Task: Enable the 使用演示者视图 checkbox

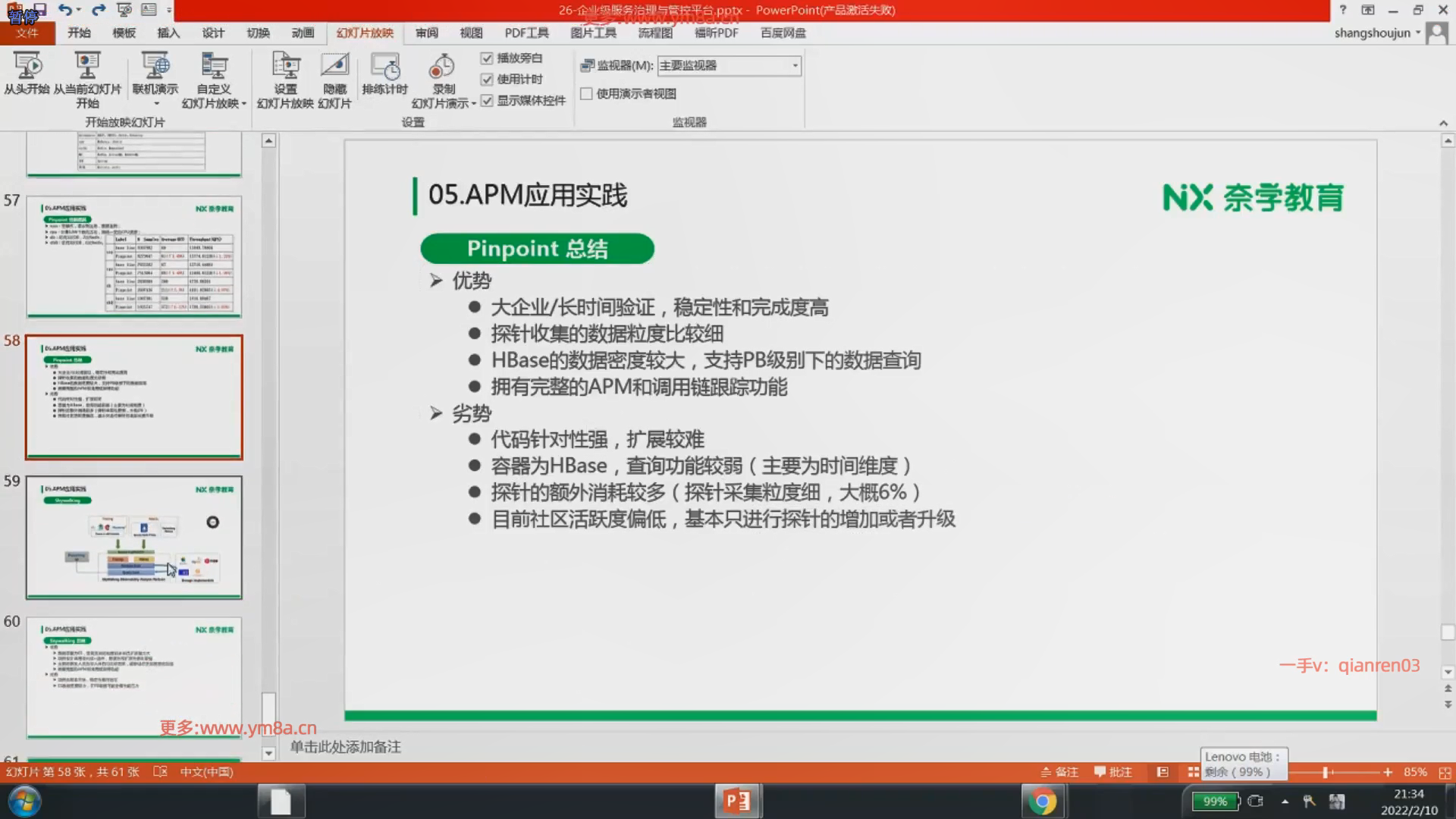Action: point(586,94)
